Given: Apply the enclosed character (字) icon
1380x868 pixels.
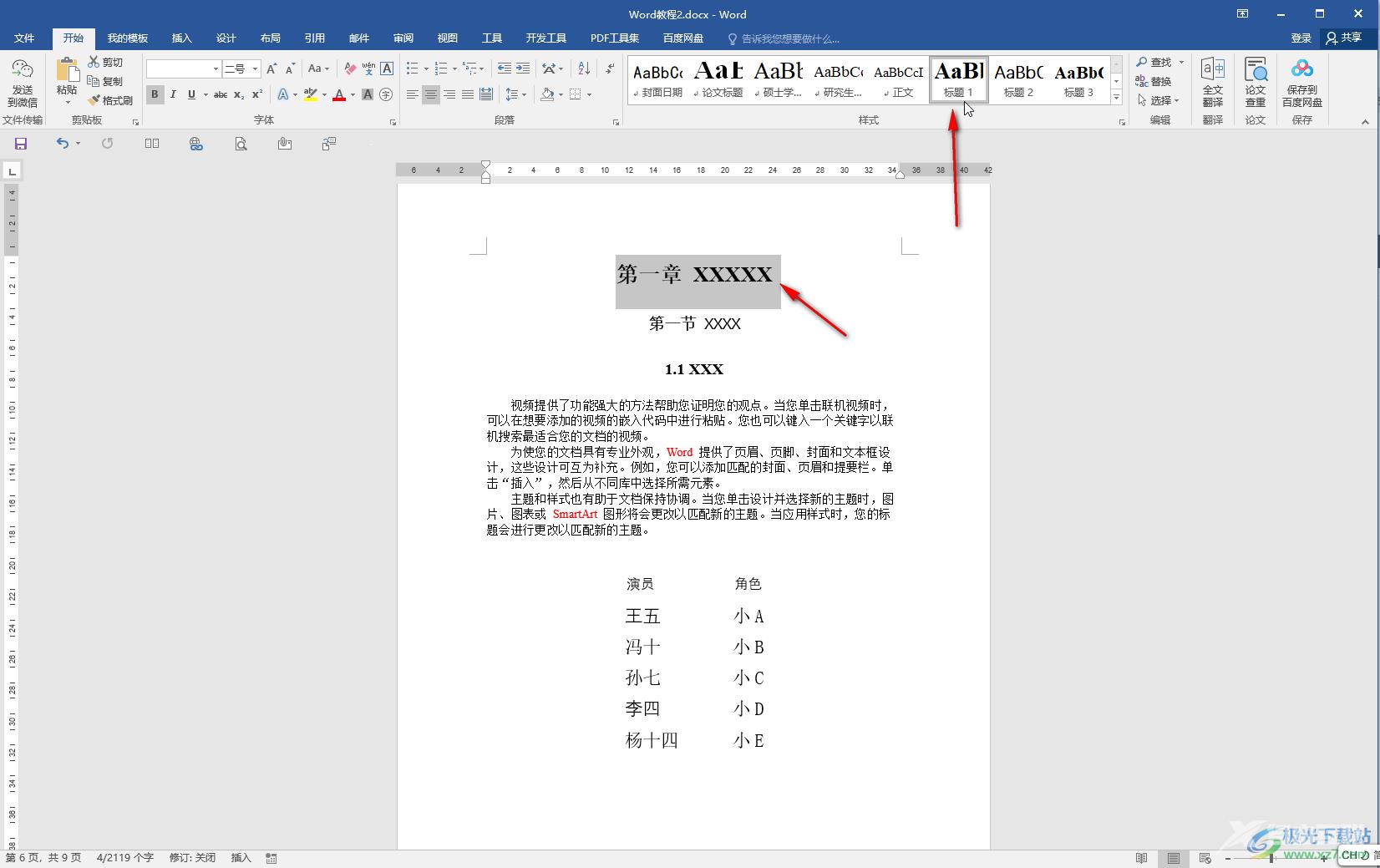Looking at the screenshot, I should click(386, 94).
